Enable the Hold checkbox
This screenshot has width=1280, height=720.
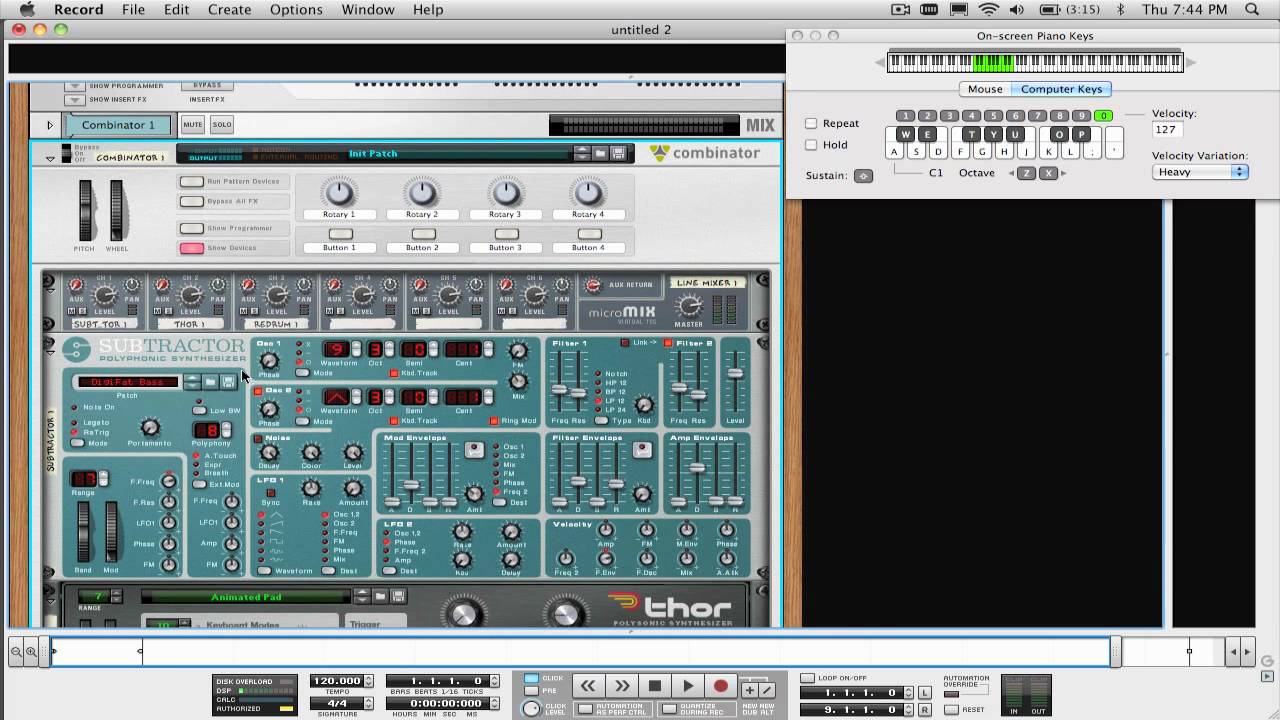point(811,145)
